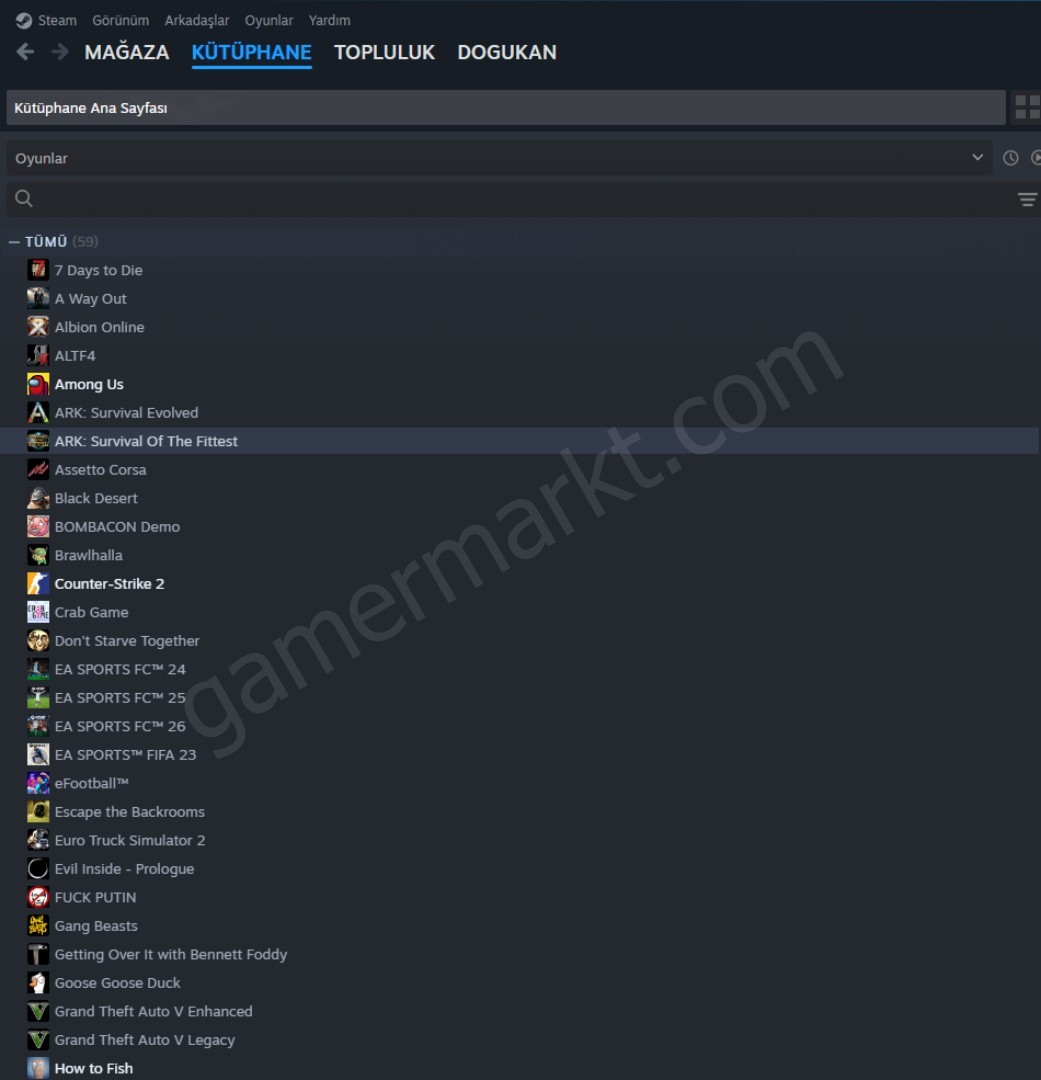Switch to the MAĞAZA tab
The width and height of the screenshot is (1041, 1080).
point(127,52)
